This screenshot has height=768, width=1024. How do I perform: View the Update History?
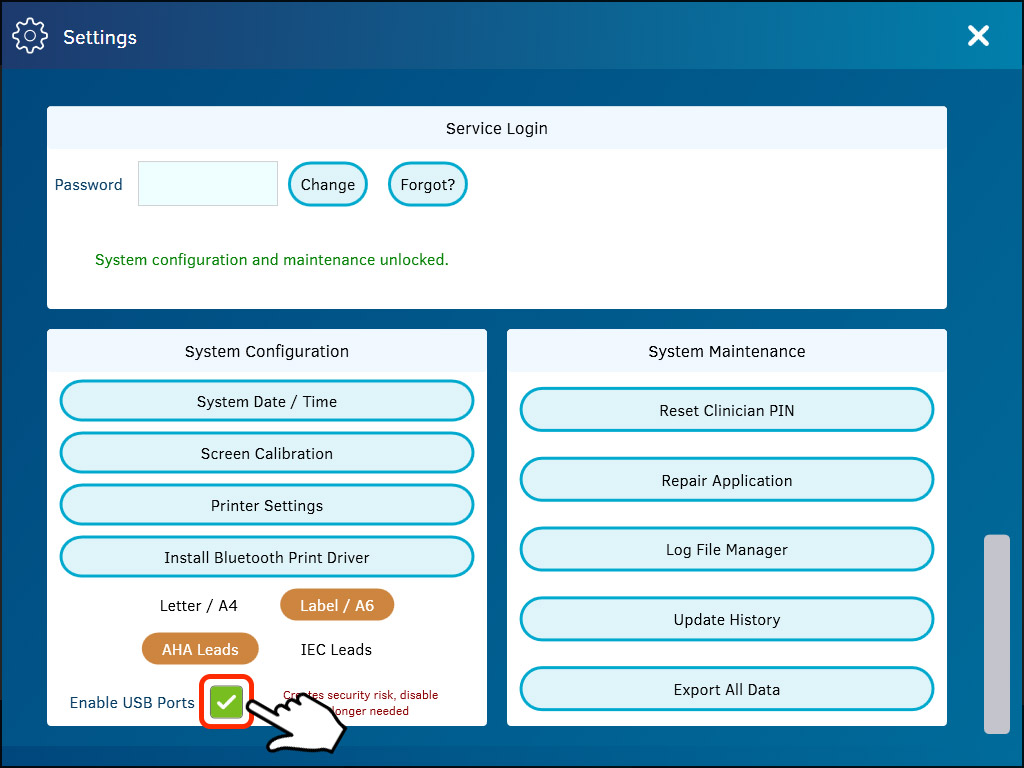pos(726,619)
